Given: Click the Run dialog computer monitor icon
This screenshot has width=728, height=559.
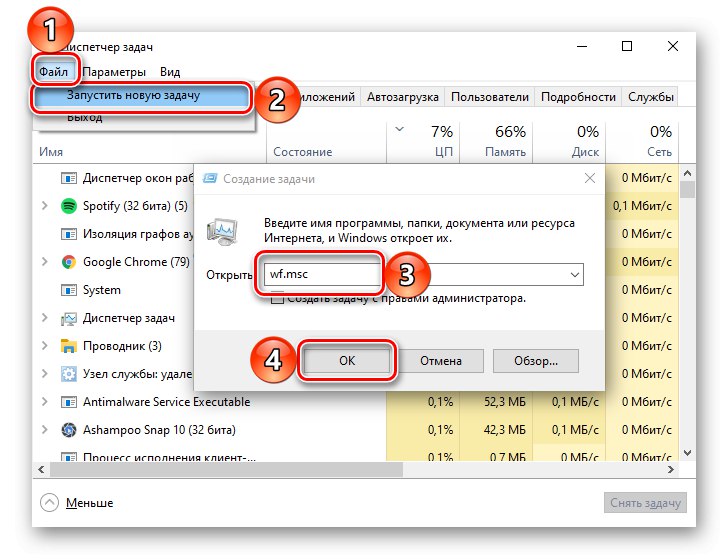Looking at the screenshot, I should tap(222, 231).
